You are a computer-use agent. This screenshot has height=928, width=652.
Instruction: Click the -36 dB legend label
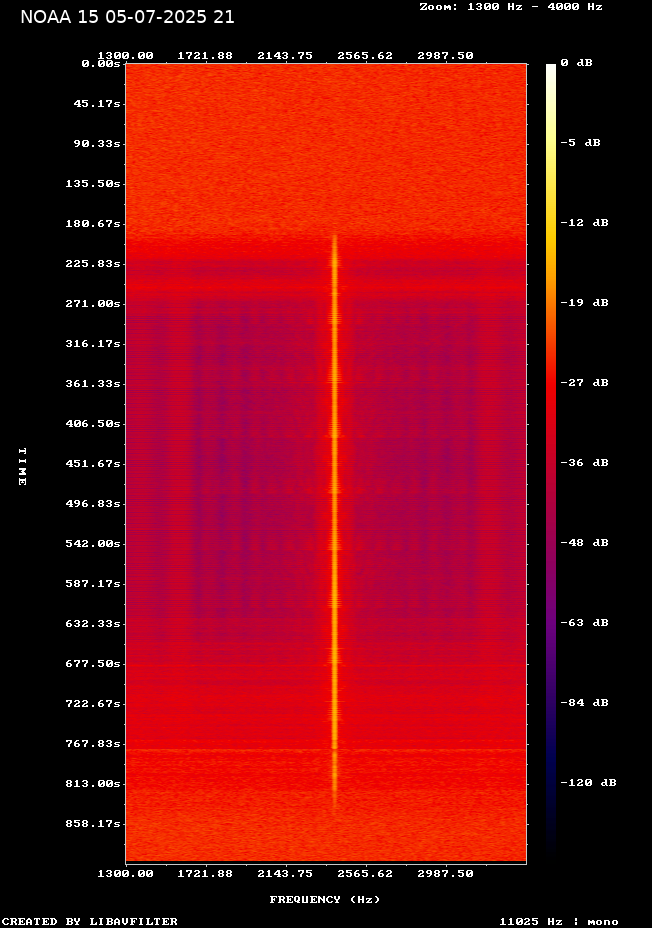pyautogui.click(x=585, y=462)
